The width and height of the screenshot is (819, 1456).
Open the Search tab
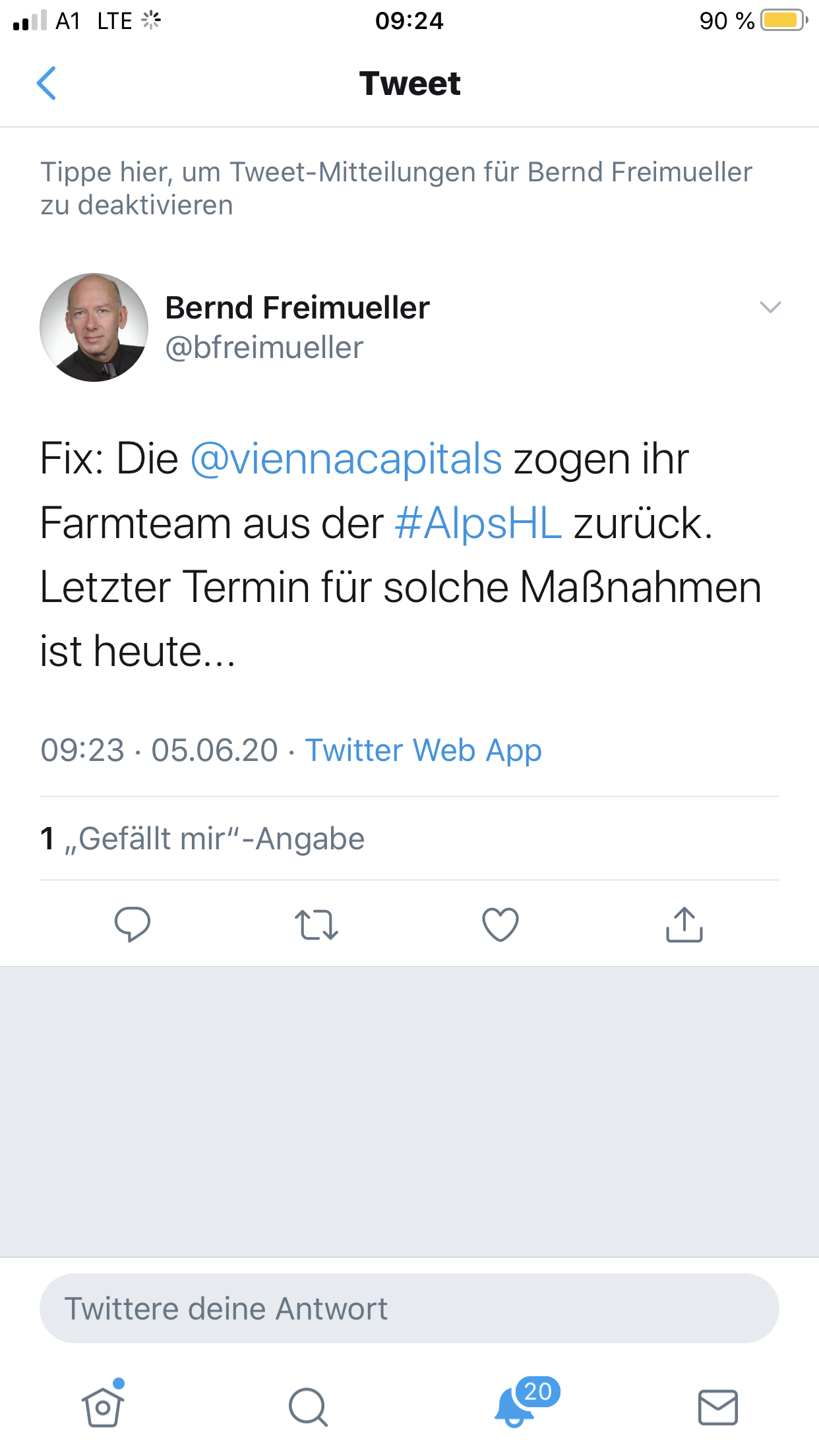308,1407
